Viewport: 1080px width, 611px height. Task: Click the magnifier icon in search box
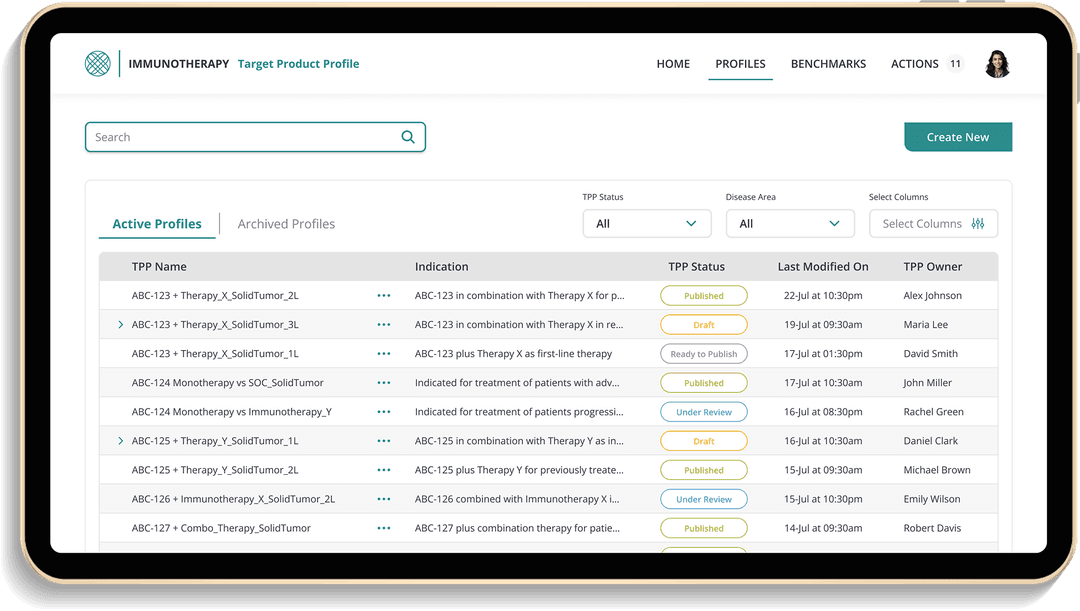[408, 138]
